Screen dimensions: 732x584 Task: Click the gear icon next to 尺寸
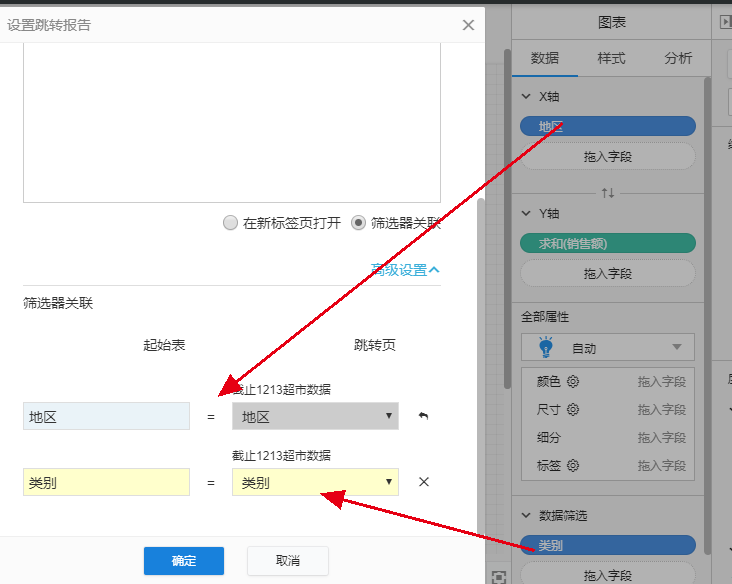(573, 409)
